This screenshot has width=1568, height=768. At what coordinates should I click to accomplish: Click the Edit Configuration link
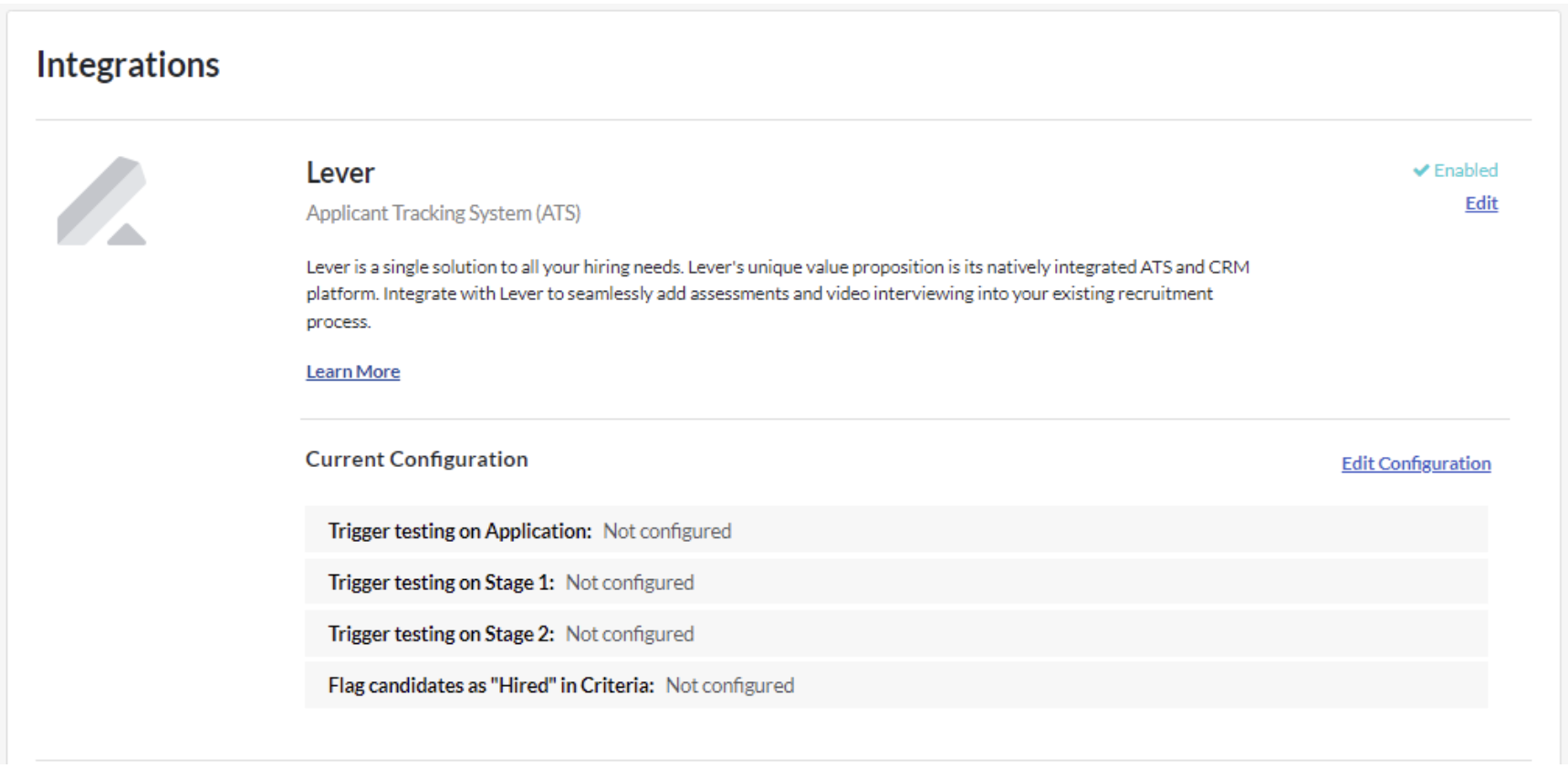[x=1416, y=463]
